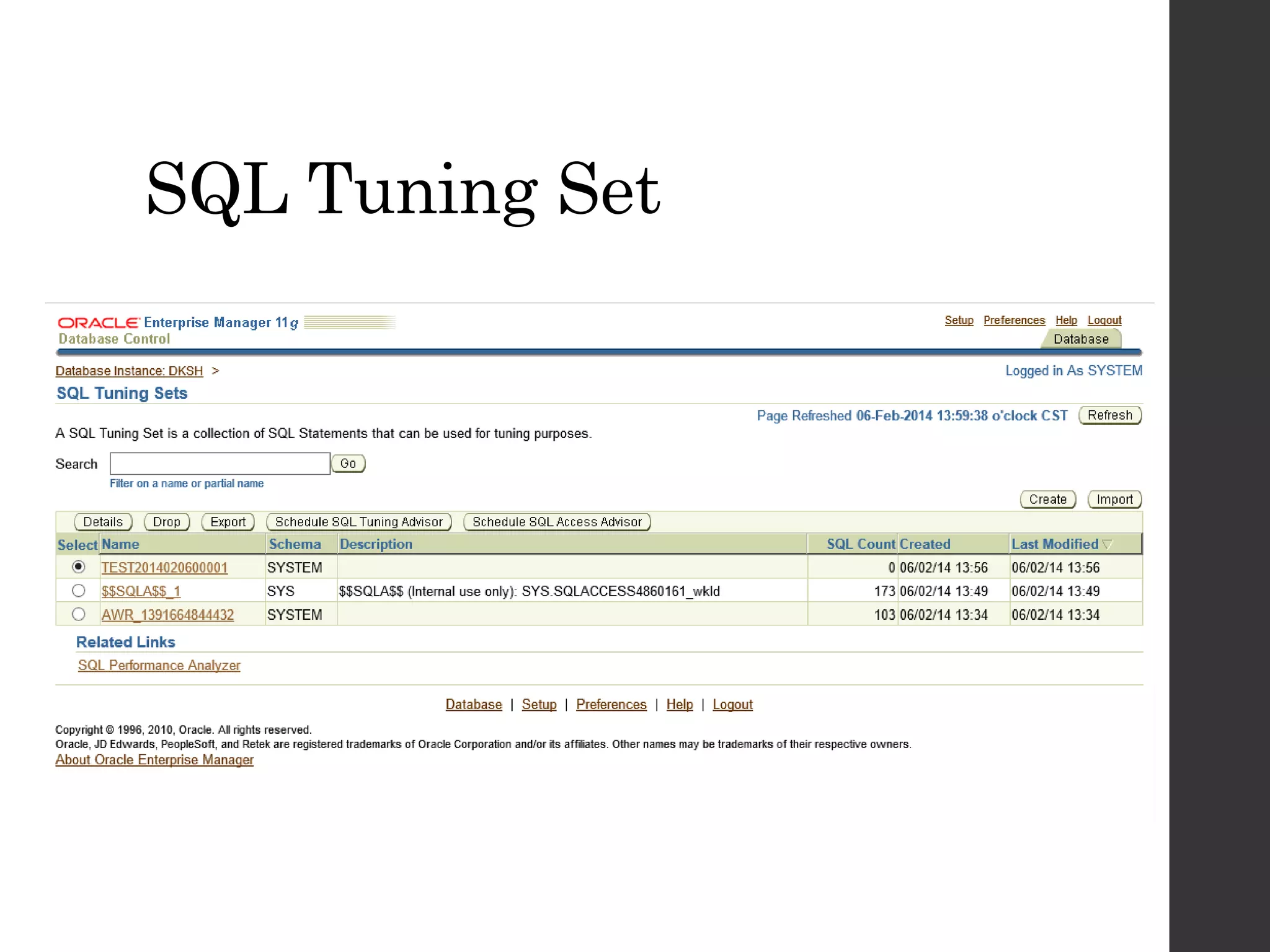Image resolution: width=1270 pixels, height=952 pixels.
Task: Open Help link in top header
Action: (1066, 320)
